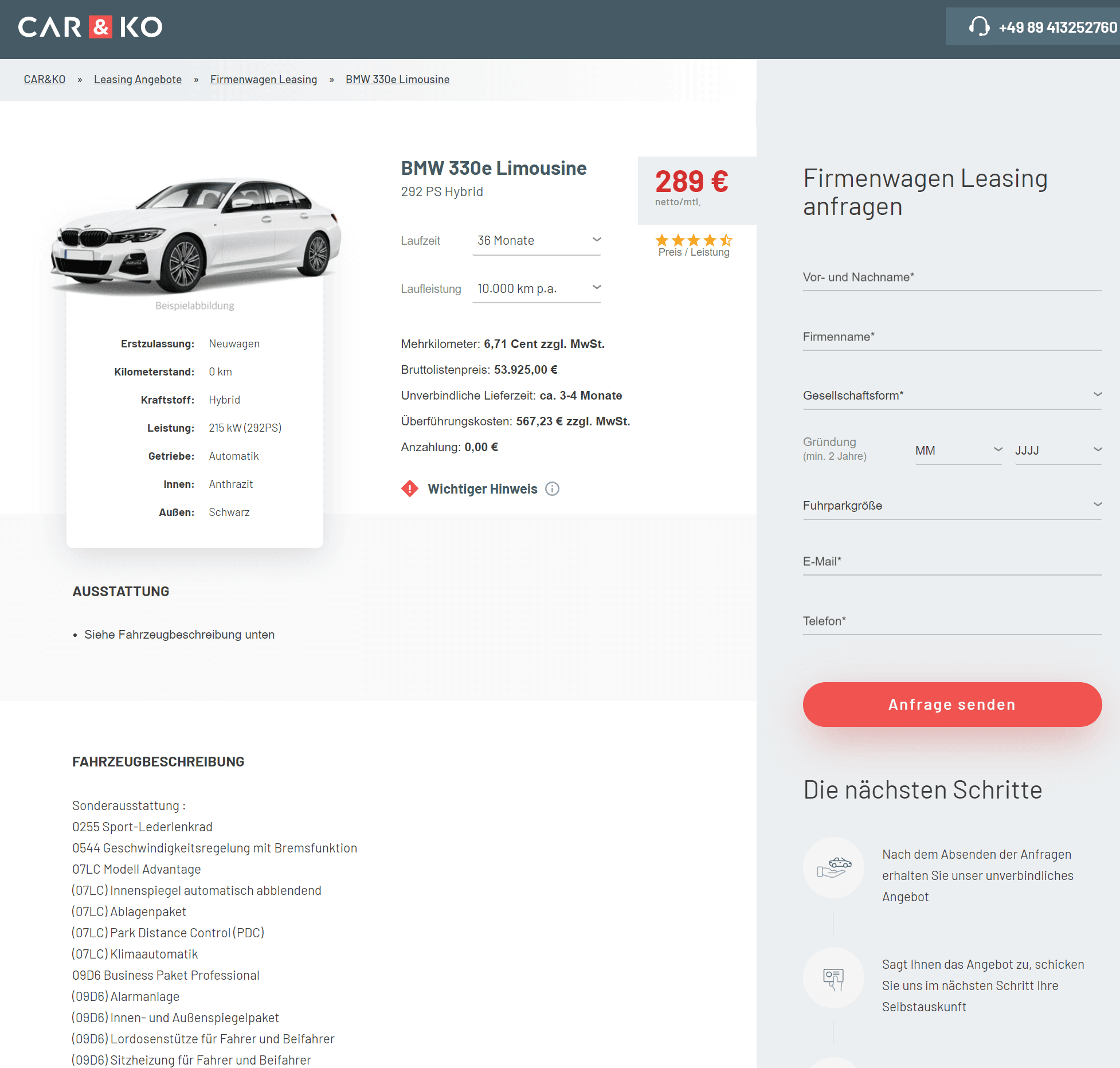Click the FAHRZEUGBESCHREIBUNG heading

158,762
